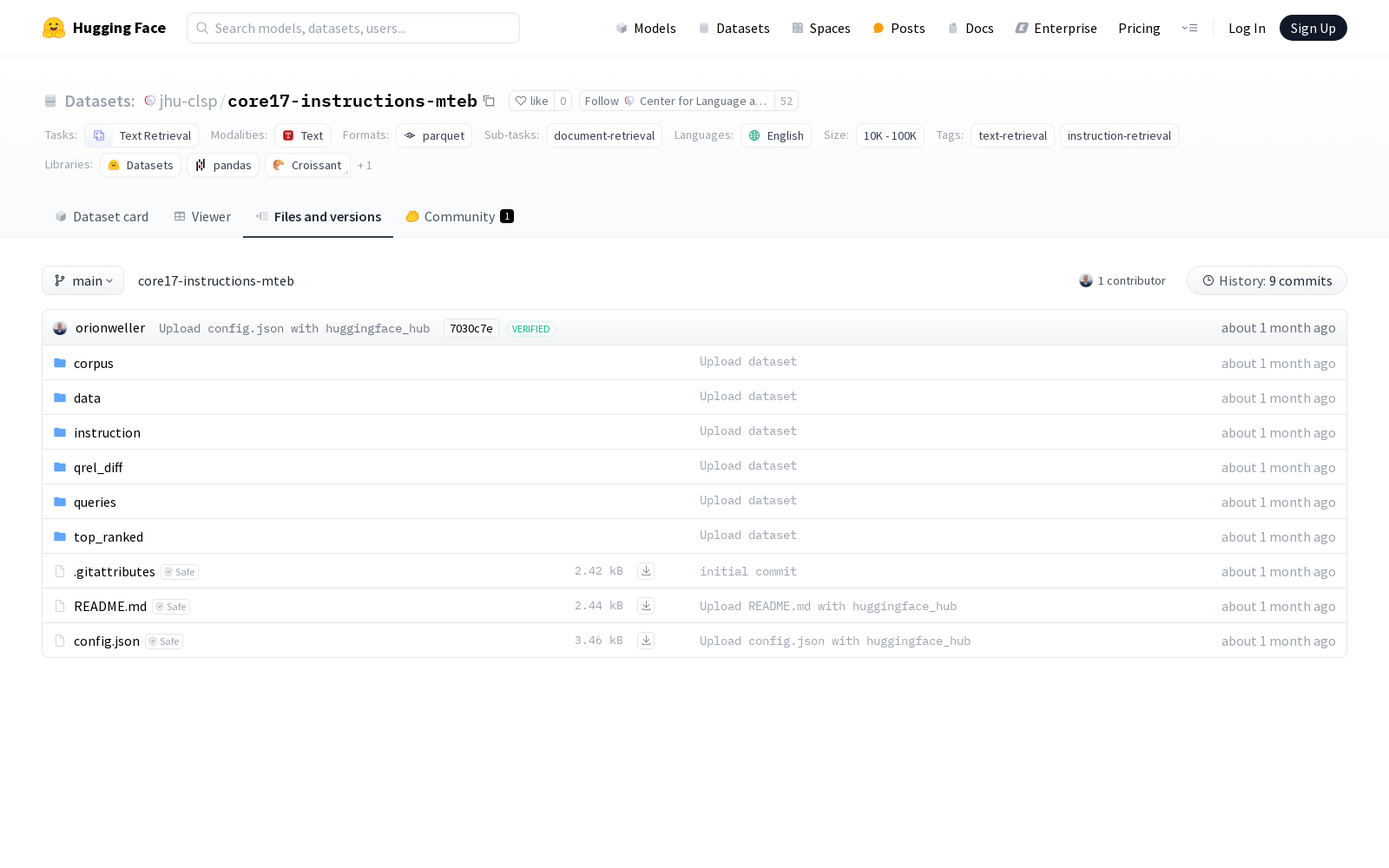Open the top_ranked folder
This screenshot has height=868, width=1389.
109,536
